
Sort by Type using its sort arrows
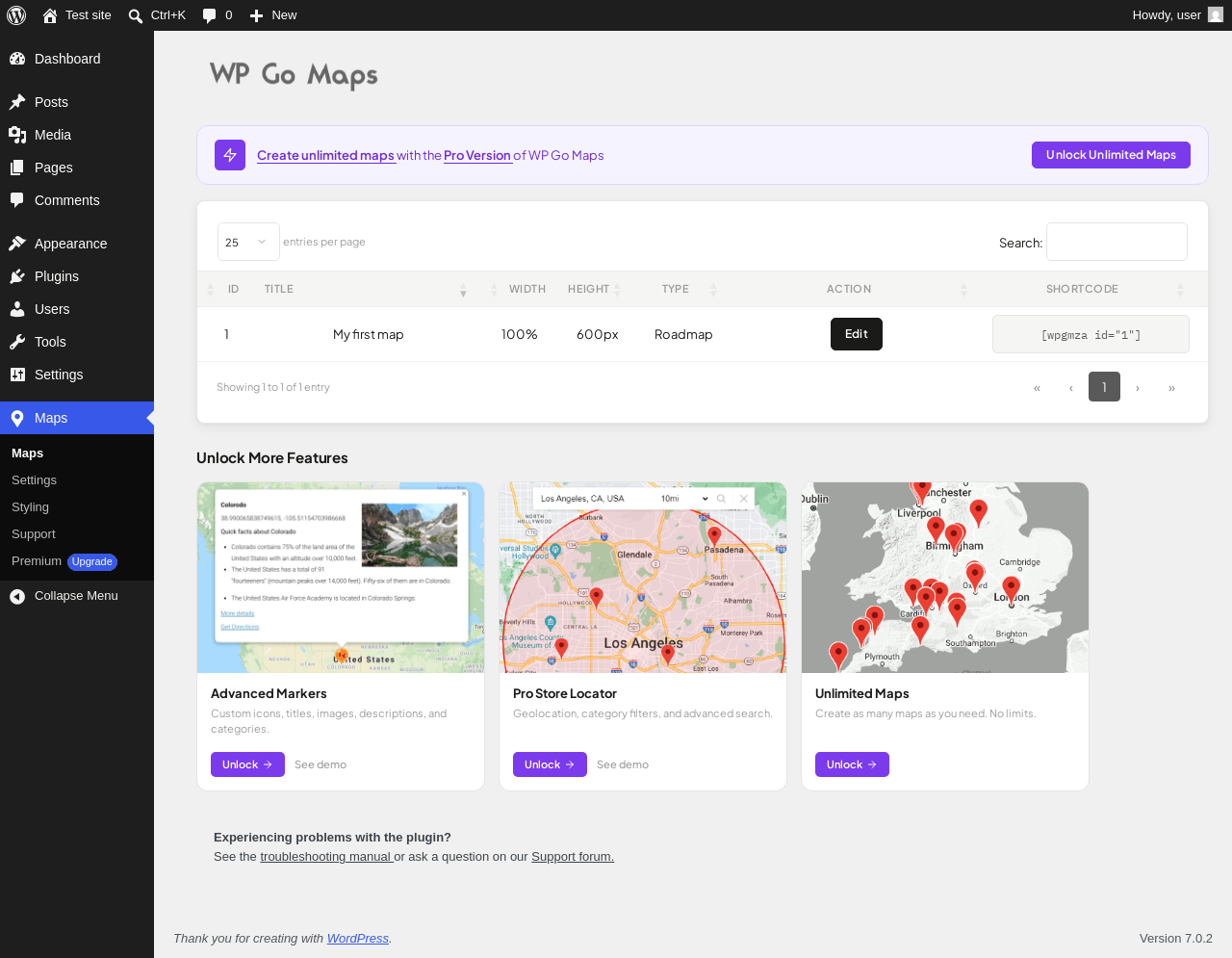click(713, 289)
